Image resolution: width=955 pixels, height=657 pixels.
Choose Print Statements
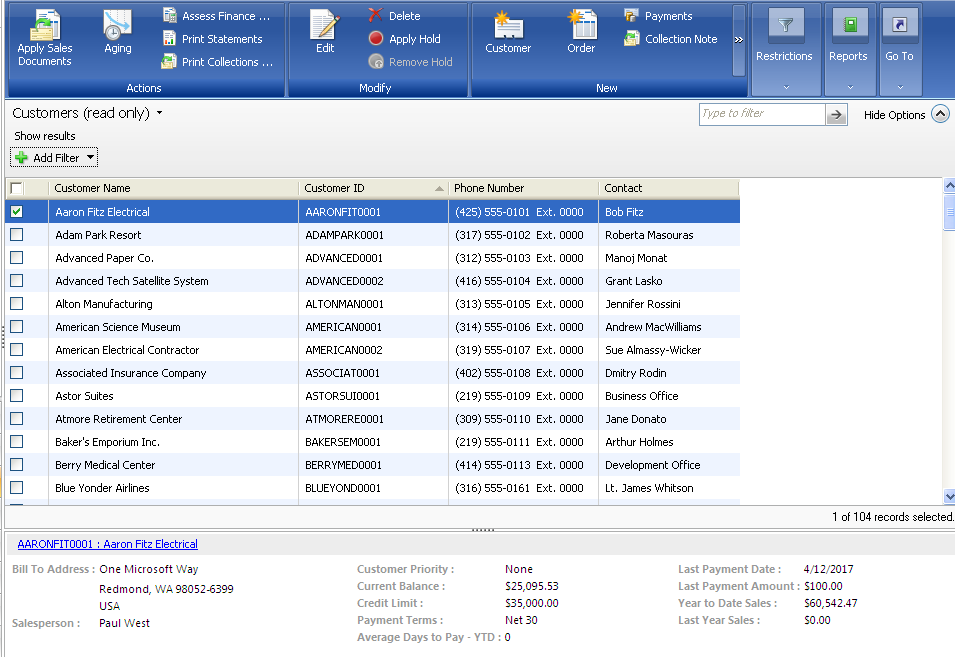pyautogui.click(x=213, y=39)
